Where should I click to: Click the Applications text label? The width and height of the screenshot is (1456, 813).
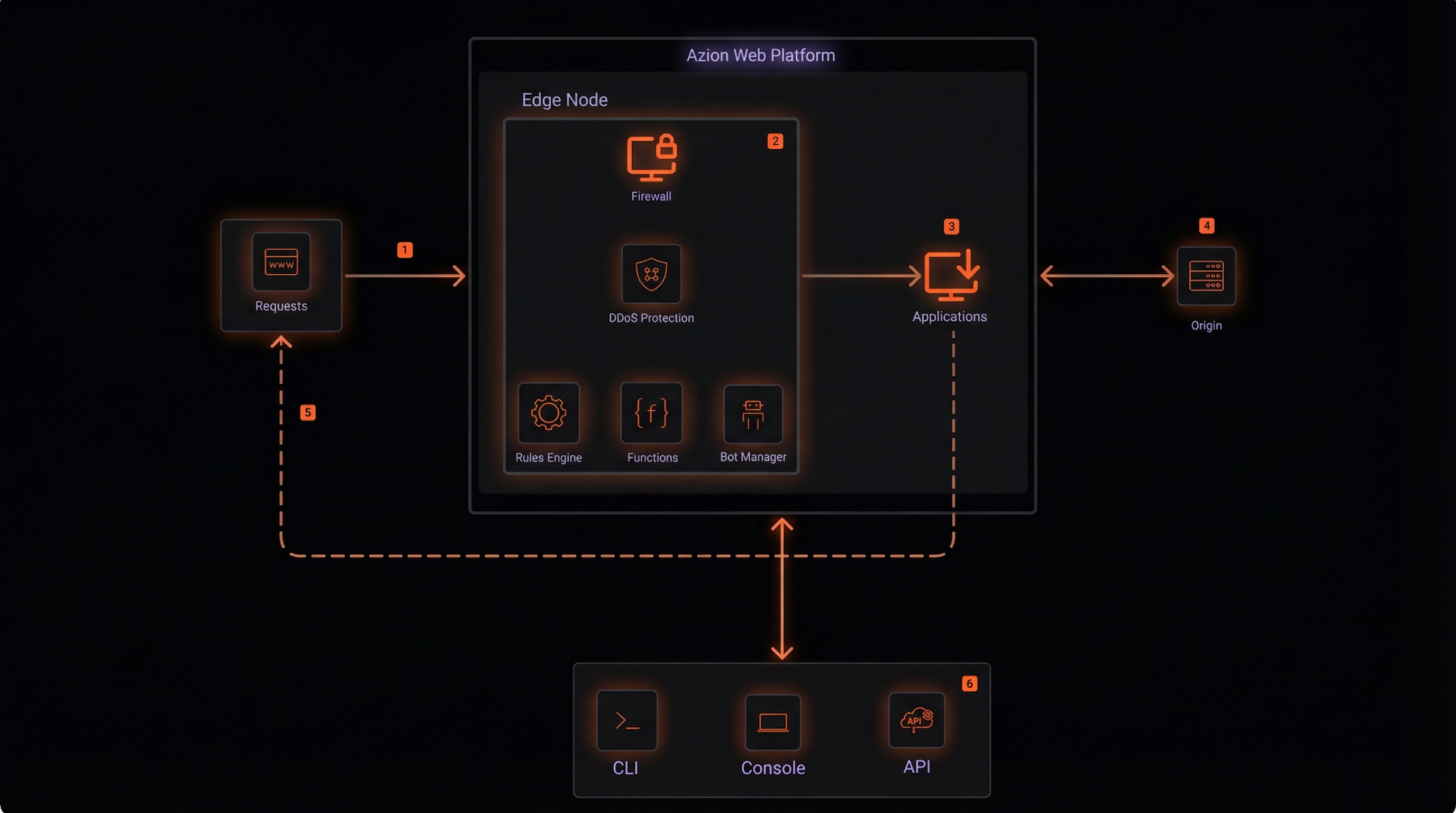(950, 317)
